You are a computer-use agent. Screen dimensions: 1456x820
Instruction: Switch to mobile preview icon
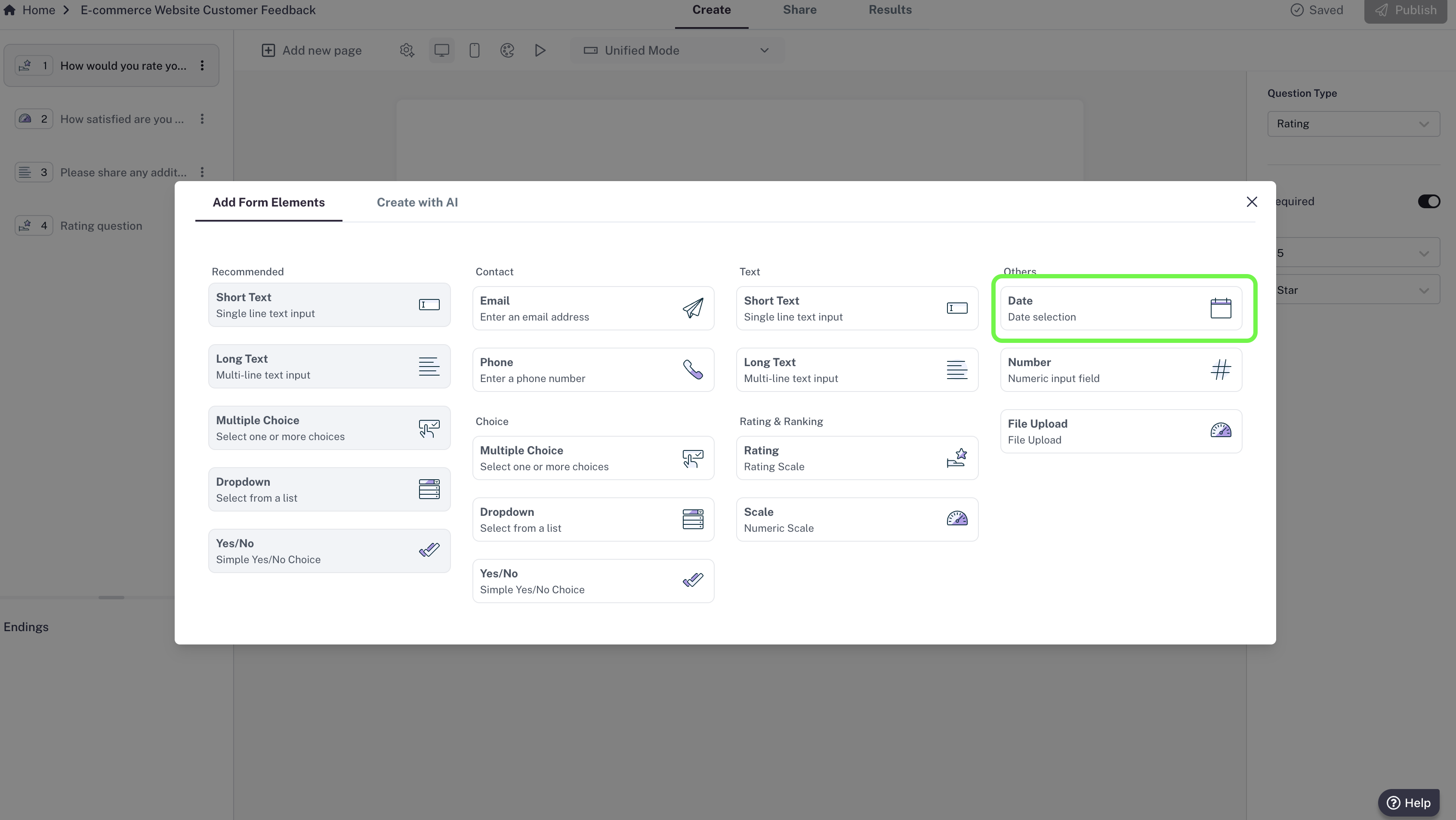(x=474, y=50)
